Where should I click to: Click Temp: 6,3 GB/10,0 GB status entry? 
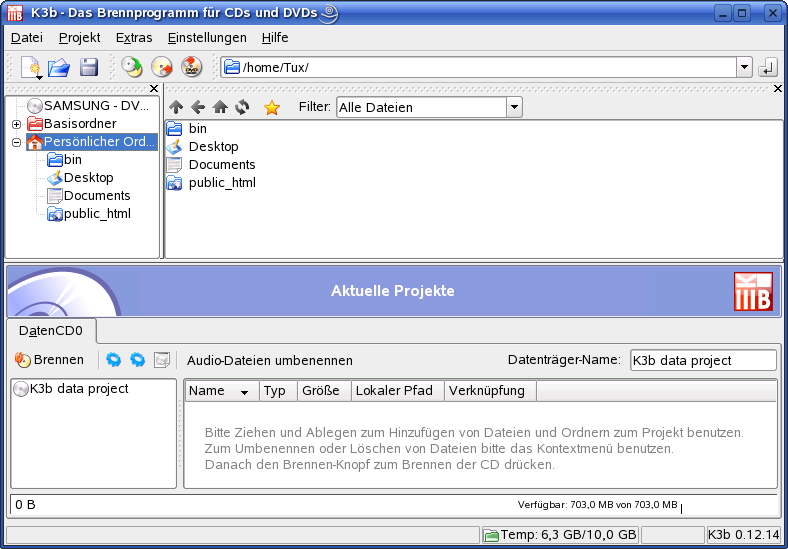560,535
